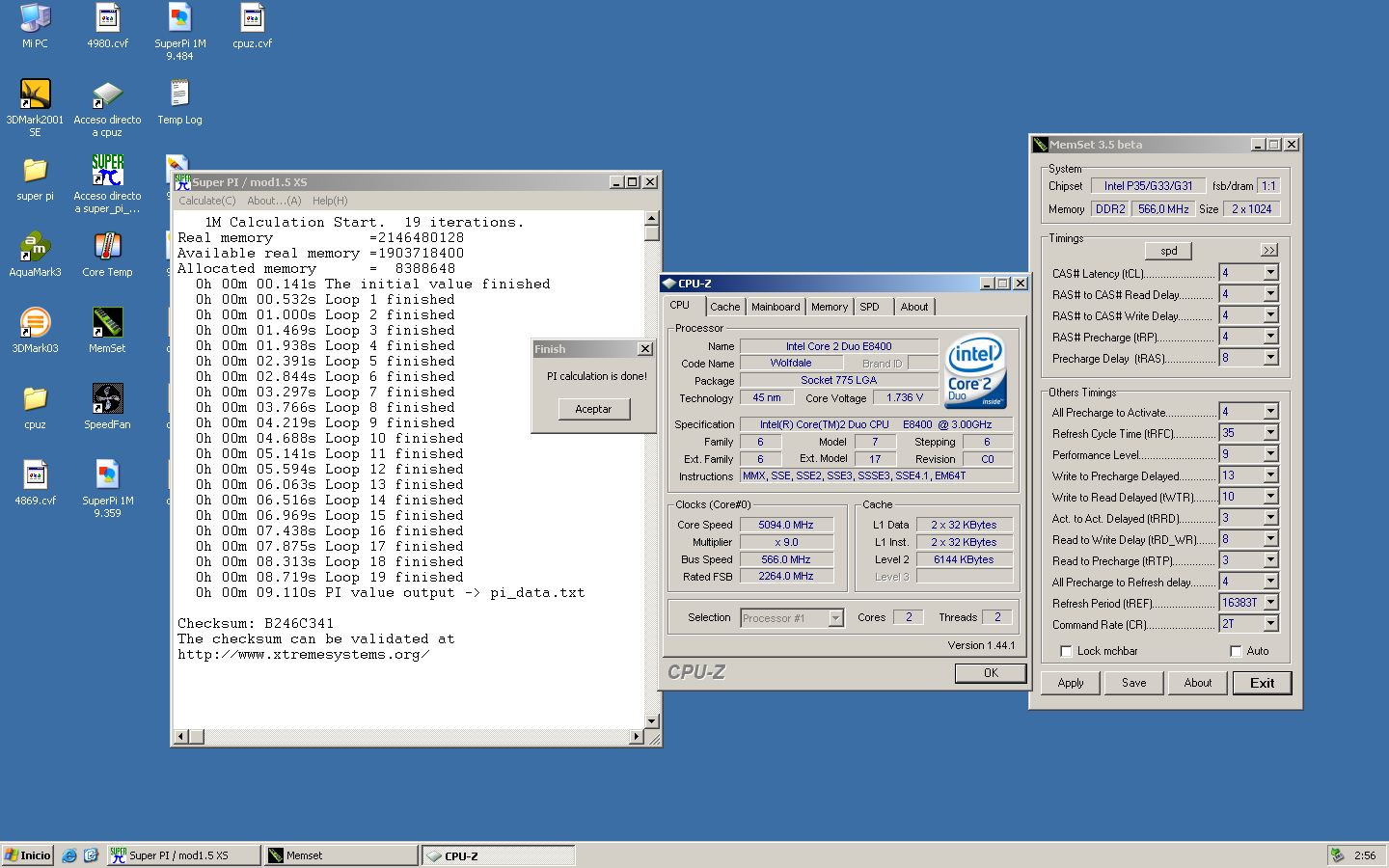Click MemSet title bar icon
Screen dimensions: 1389x868
(1041, 145)
